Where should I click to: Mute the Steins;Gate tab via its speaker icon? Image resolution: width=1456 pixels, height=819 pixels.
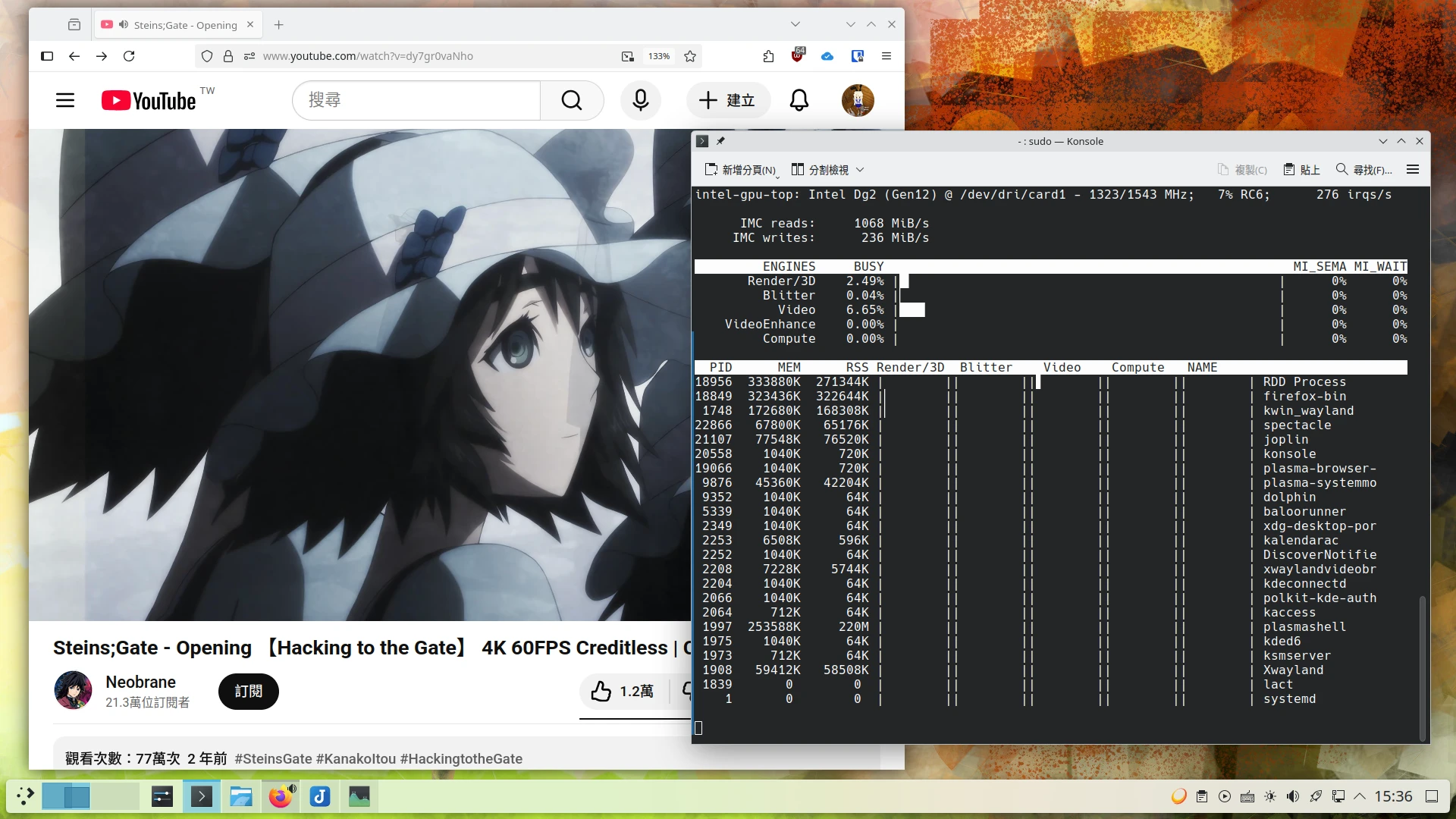(124, 24)
